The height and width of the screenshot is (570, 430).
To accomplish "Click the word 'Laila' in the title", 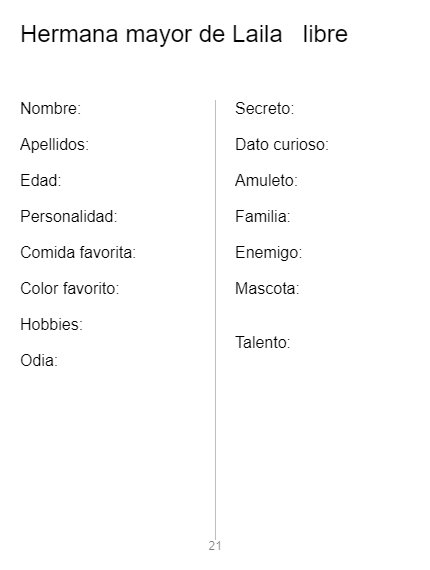I will click(x=257, y=34).
